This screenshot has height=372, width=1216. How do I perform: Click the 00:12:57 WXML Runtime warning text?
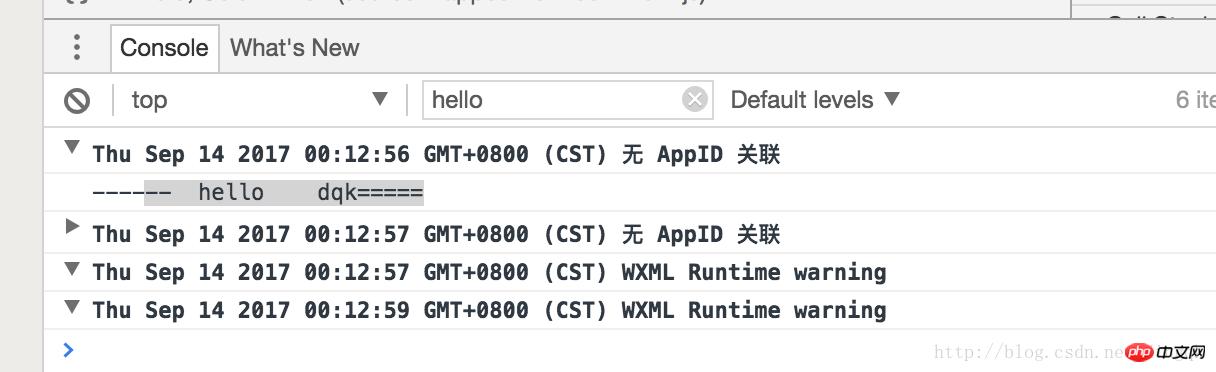point(489,272)
